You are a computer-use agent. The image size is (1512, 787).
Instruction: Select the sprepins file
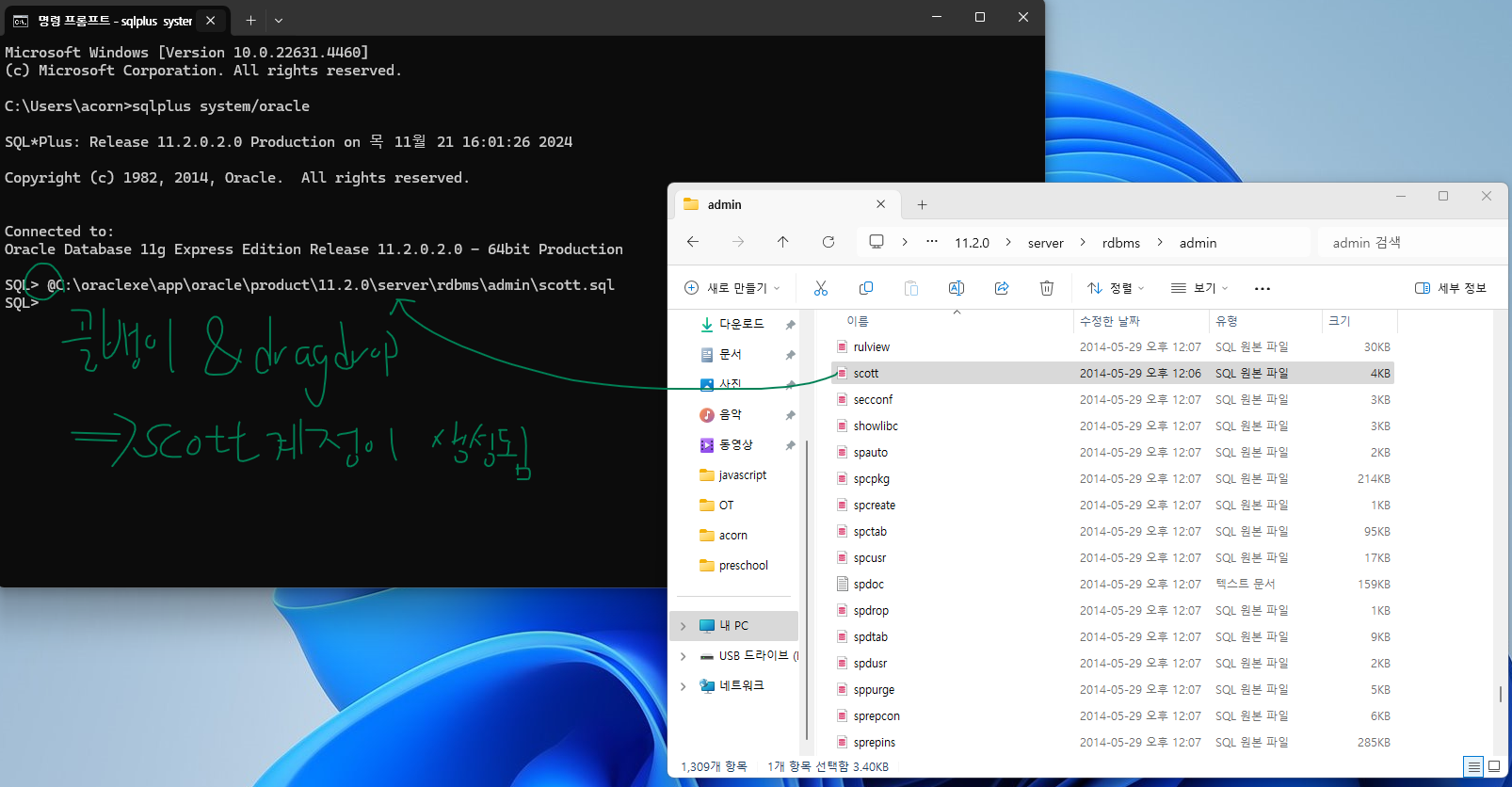tap(1113, 743)
